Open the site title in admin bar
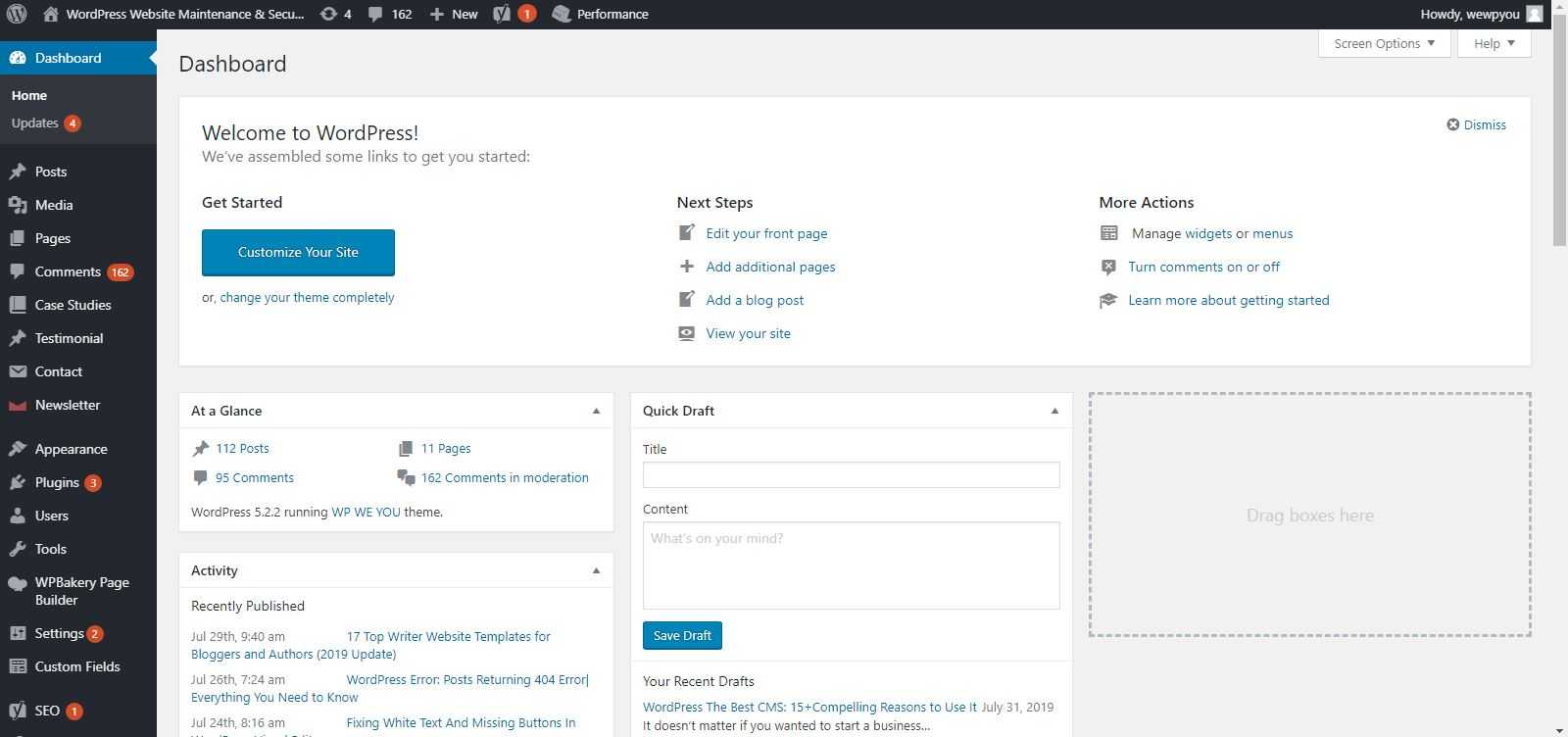Screen dimensions: 1568x737 (x=185, y=14)
